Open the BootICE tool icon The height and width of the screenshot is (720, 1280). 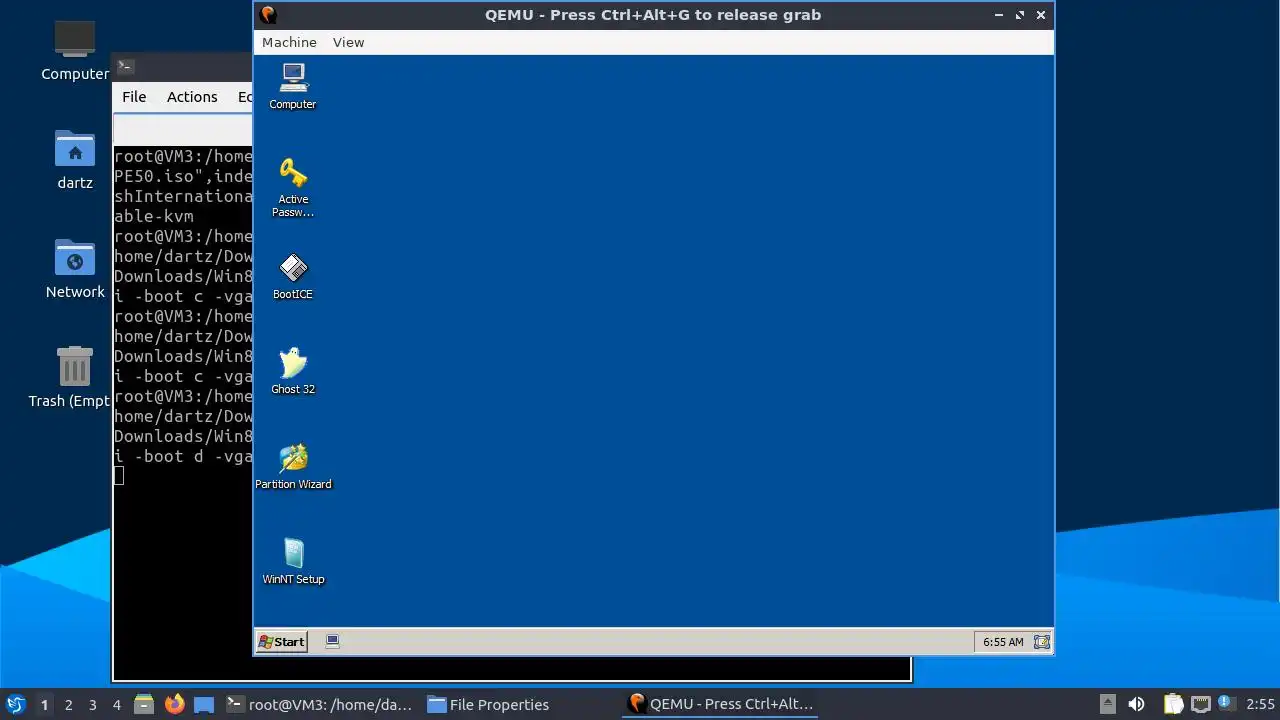click(x=293, y=276)
